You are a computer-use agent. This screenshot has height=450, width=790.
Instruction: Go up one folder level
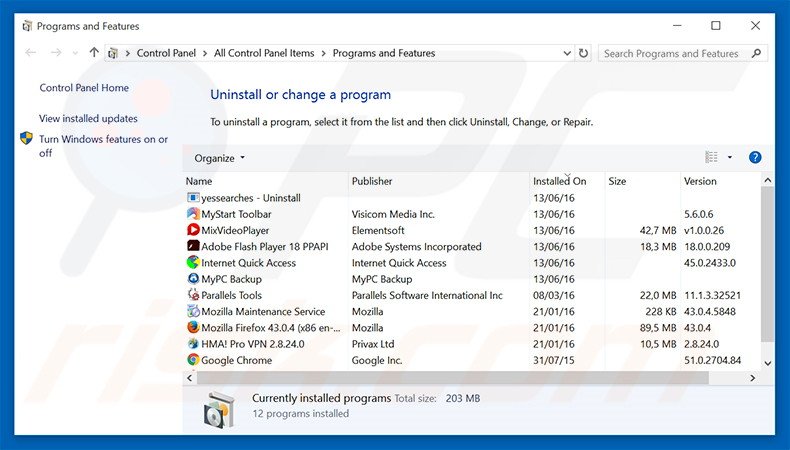[x=94, y=52]
